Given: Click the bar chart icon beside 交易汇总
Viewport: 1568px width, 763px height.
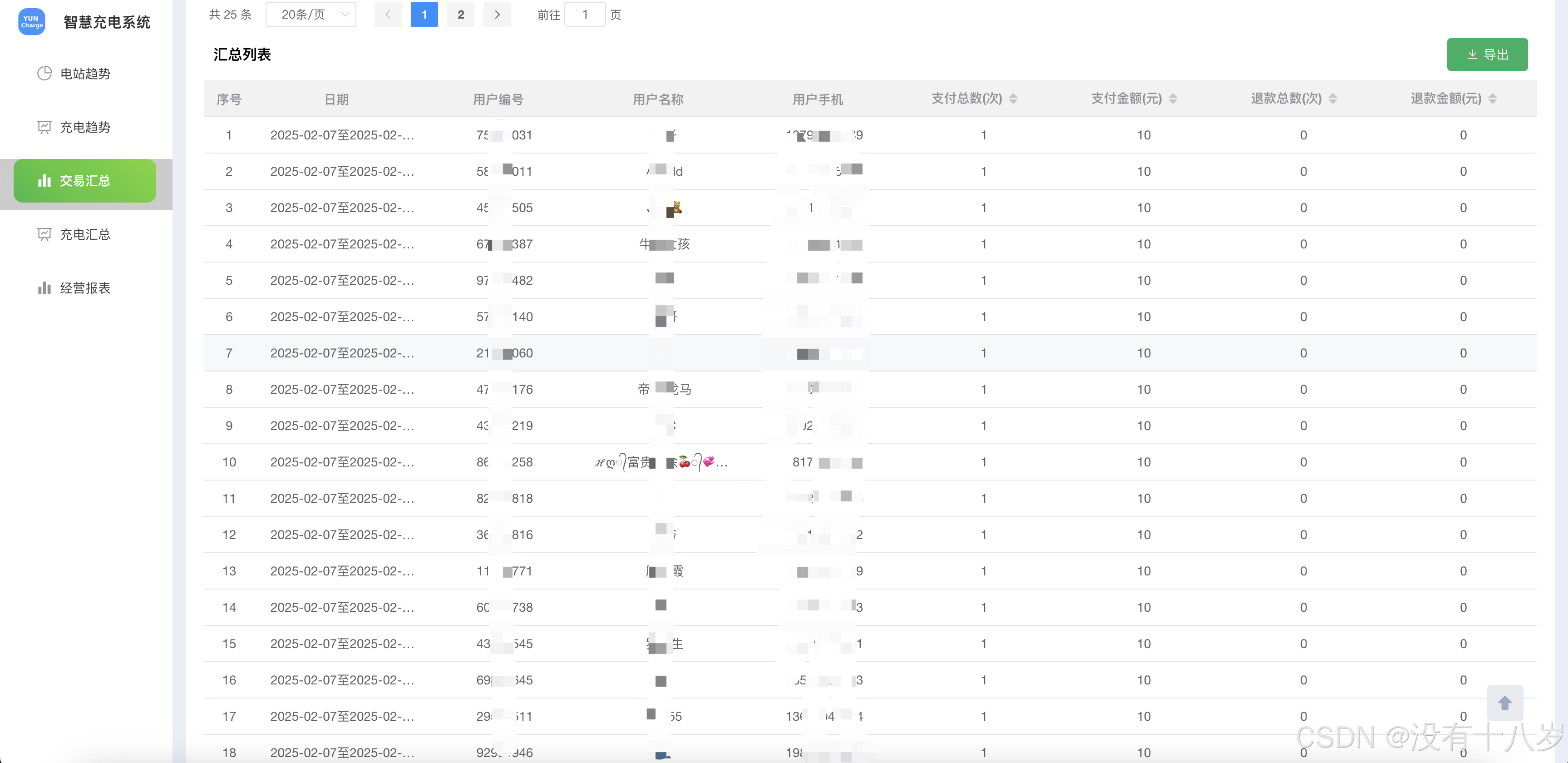Looking at the screenshot, I should click(x=44, y=181).
